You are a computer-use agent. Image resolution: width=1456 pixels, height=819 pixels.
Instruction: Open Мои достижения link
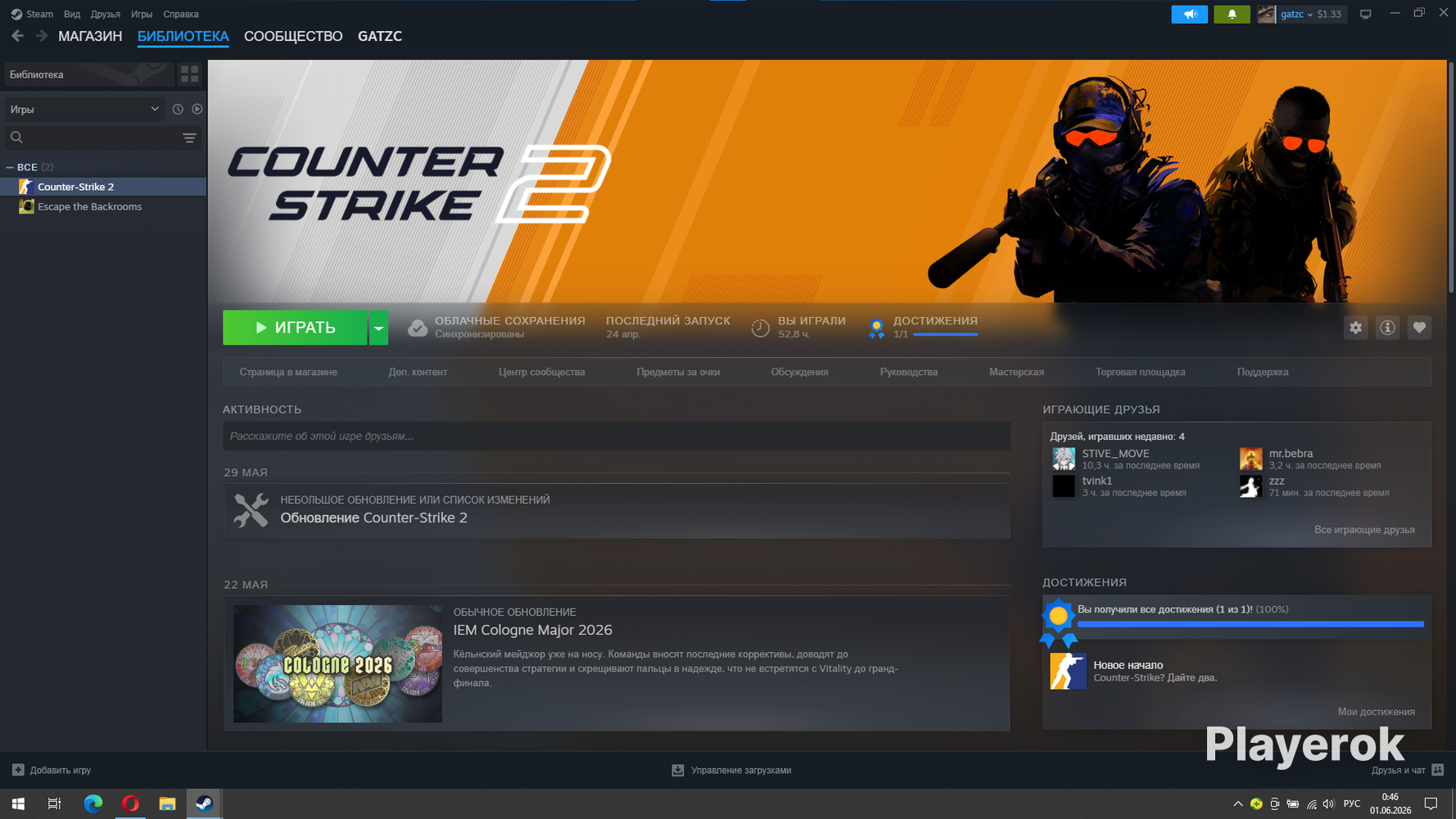(x=1377, y=712)
